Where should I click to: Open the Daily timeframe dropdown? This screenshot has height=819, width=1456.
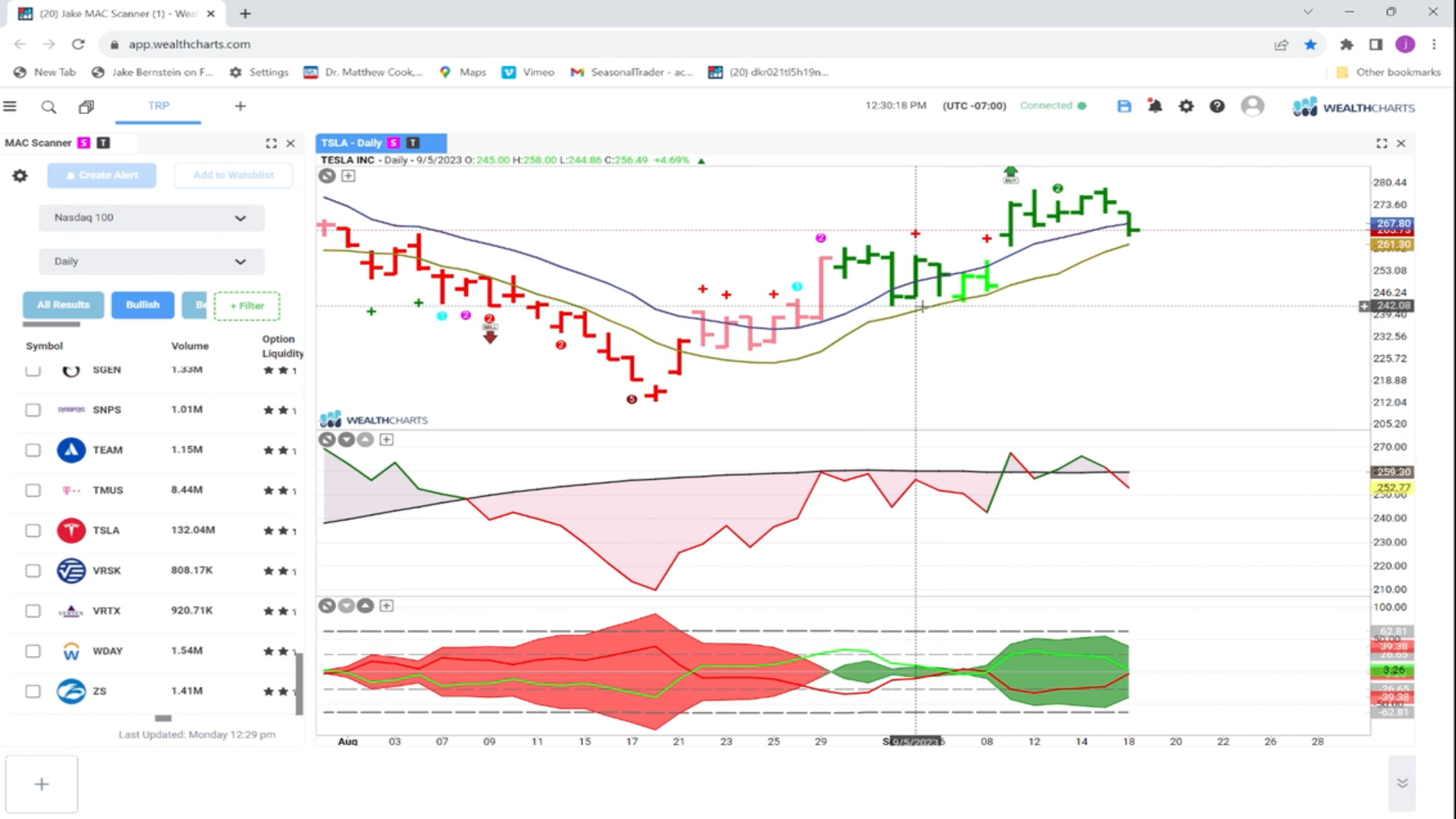(151, 262)
